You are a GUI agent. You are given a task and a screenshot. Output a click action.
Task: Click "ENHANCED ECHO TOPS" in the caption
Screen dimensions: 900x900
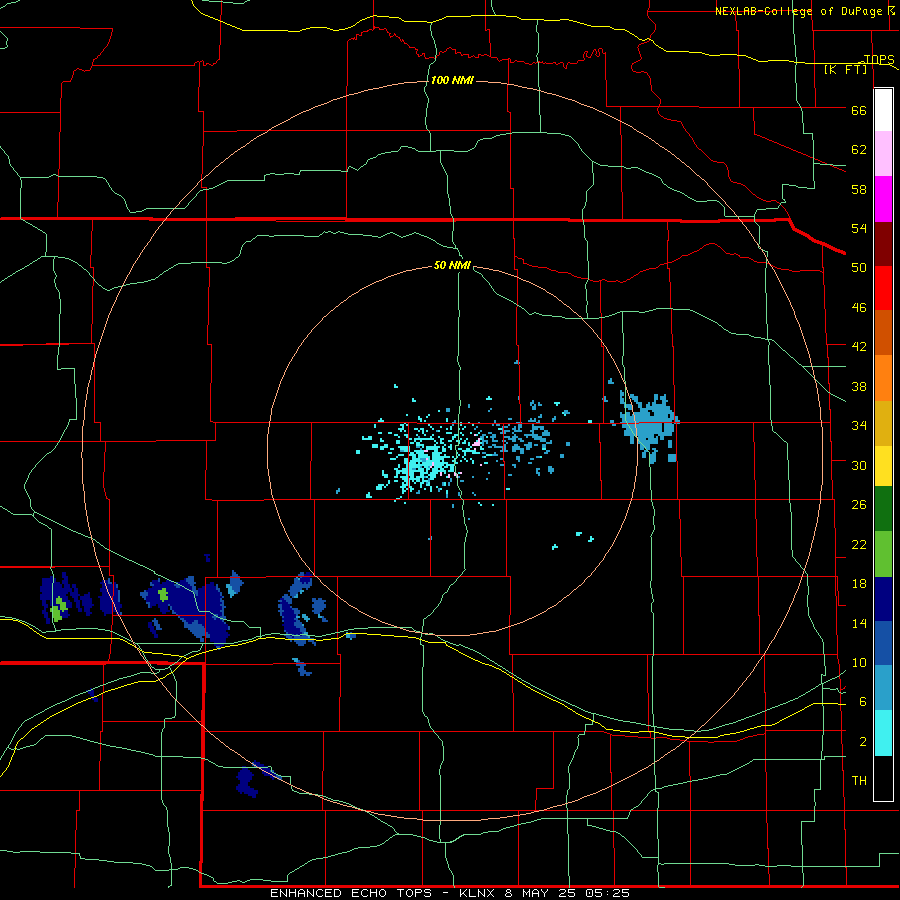tap(351, 893)
